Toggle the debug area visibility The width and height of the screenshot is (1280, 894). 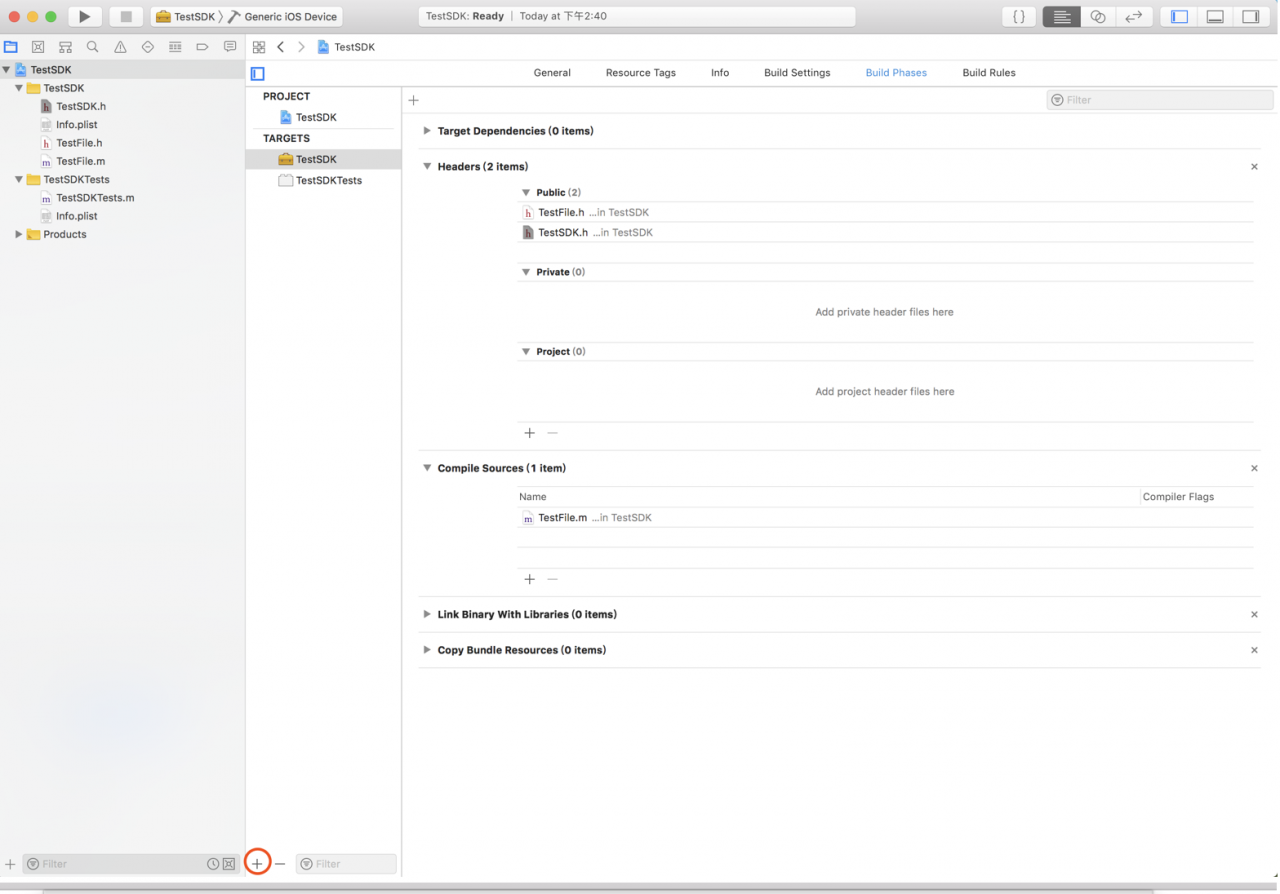[1215, 16]
